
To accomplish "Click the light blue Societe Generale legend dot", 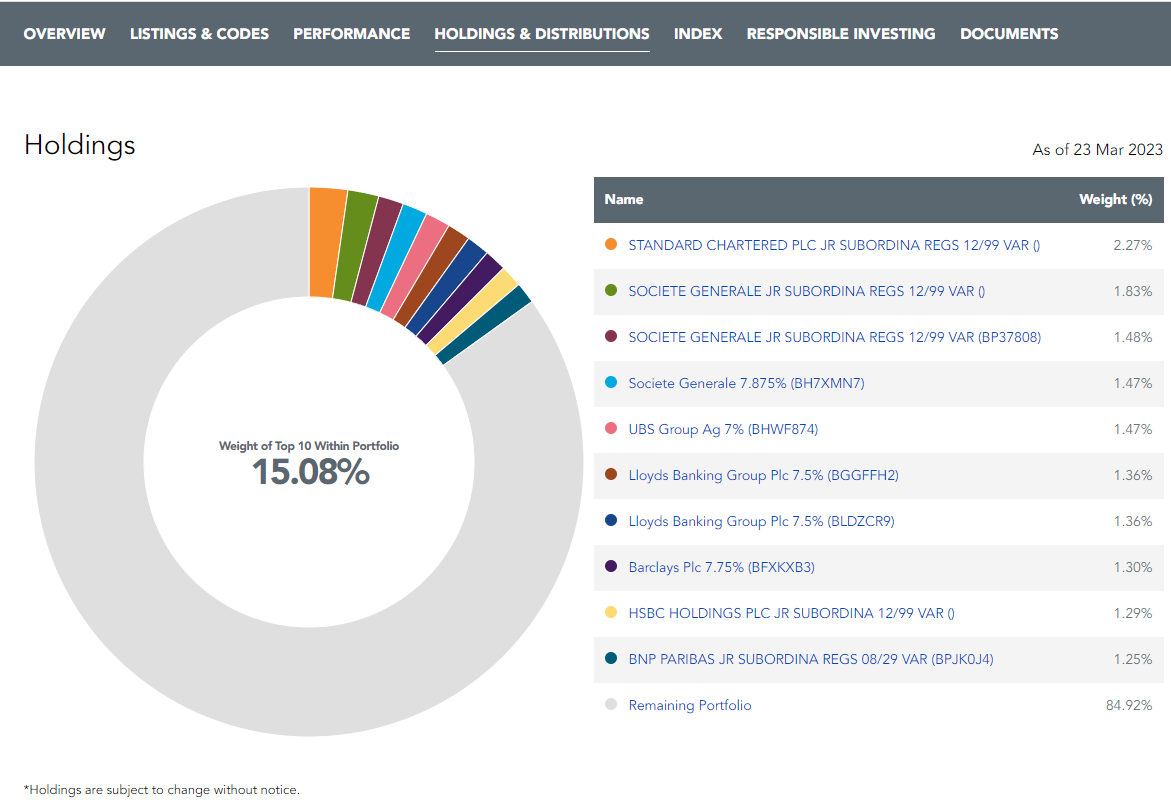I will pyautogui.click(x=611, y=383).
